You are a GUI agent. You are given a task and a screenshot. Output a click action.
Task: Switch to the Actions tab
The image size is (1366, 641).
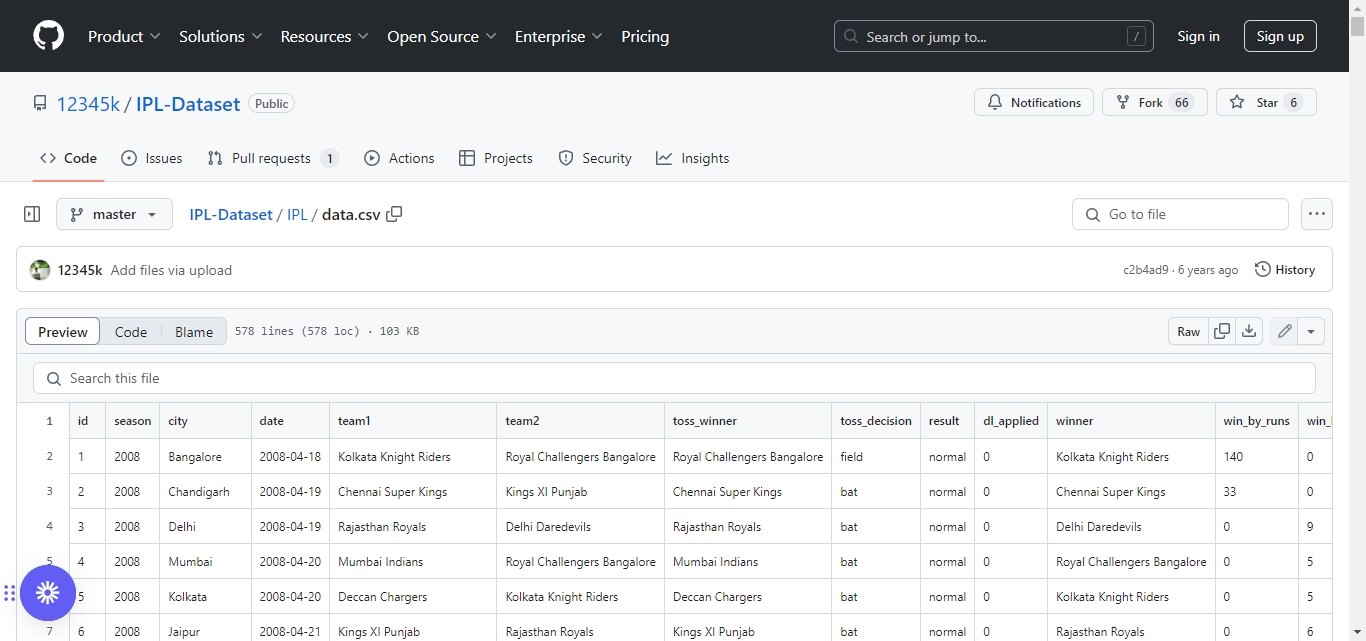[x=399, y=158]
